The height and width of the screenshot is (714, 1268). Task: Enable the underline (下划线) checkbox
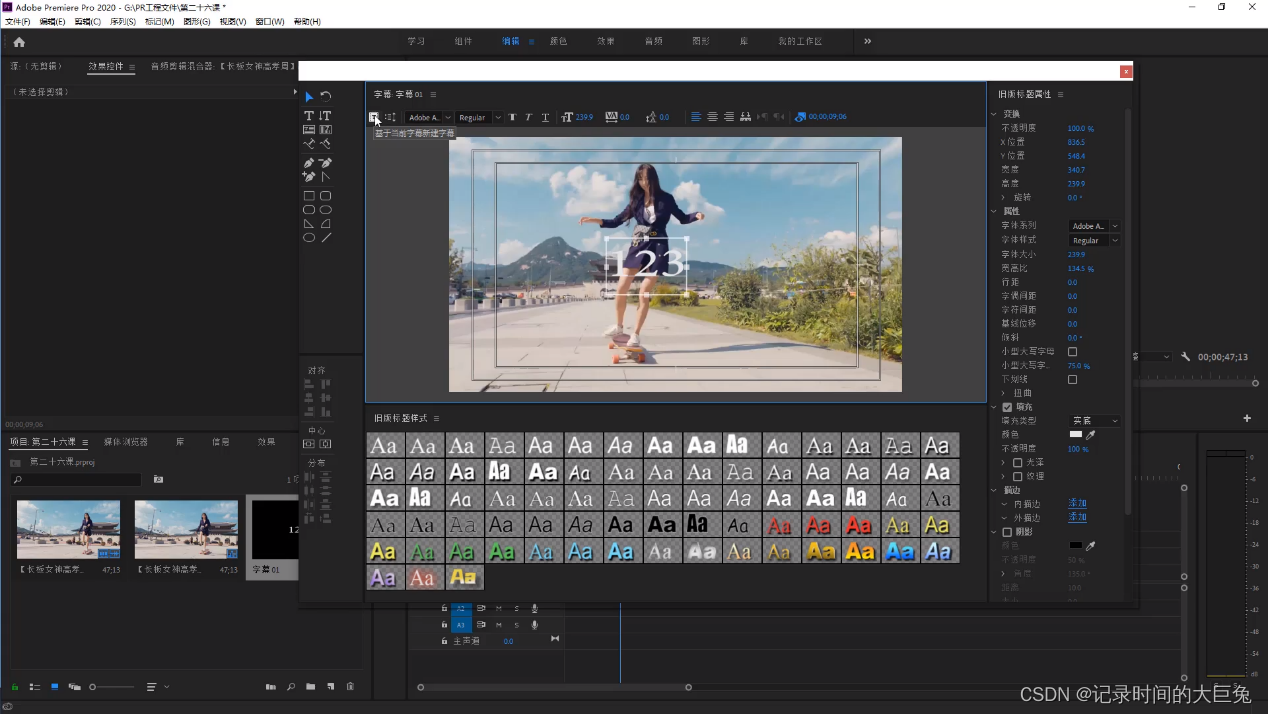click(x=1072, y=380)
